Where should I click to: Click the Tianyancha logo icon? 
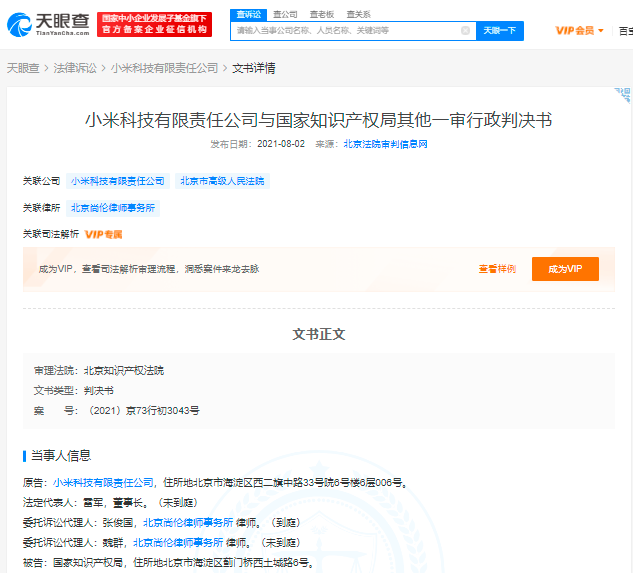click(19, 25)
